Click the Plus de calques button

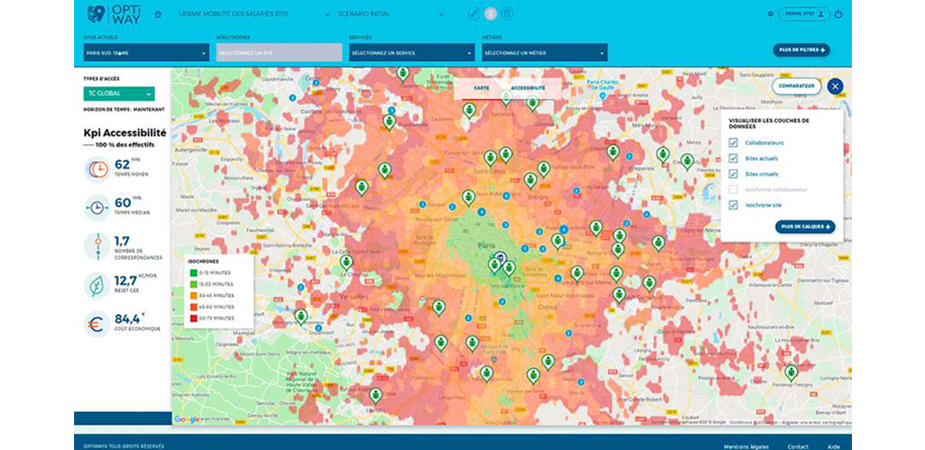click(x=805, y=227)
